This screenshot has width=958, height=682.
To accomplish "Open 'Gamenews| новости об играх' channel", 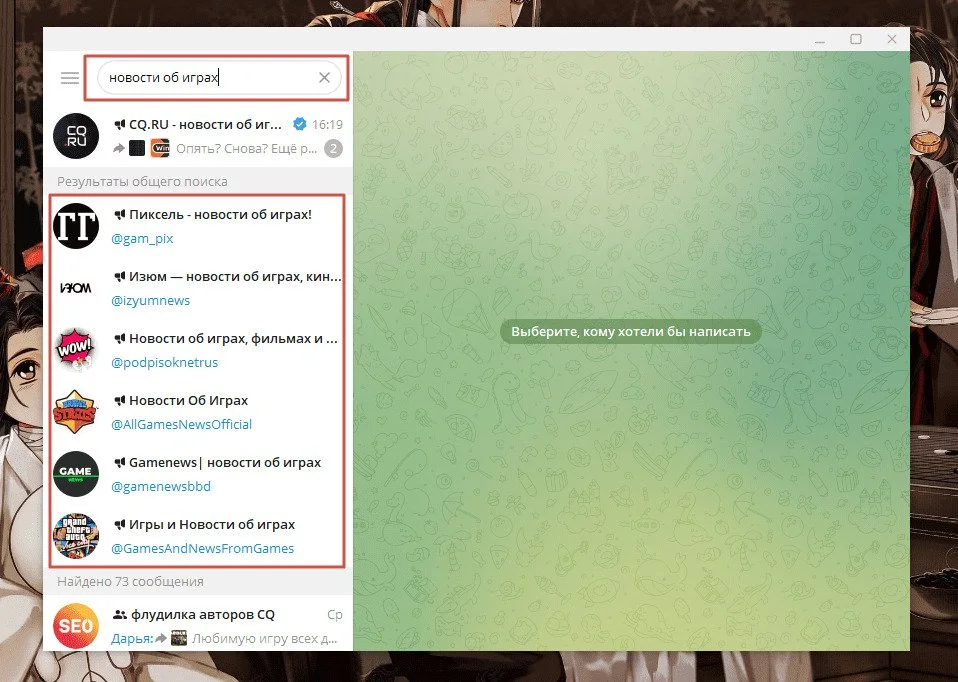I will tap(198, 474).
